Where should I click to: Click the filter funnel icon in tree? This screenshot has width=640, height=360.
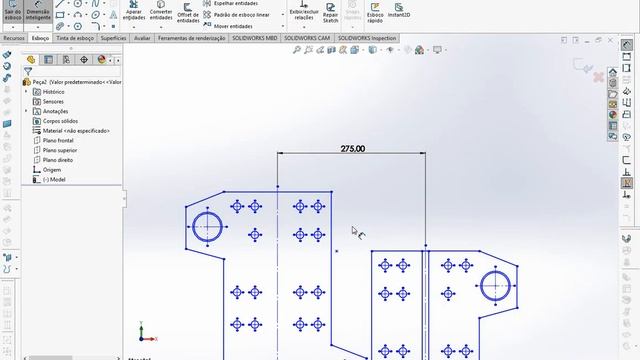pyautogui.click(x=28, y=71)
